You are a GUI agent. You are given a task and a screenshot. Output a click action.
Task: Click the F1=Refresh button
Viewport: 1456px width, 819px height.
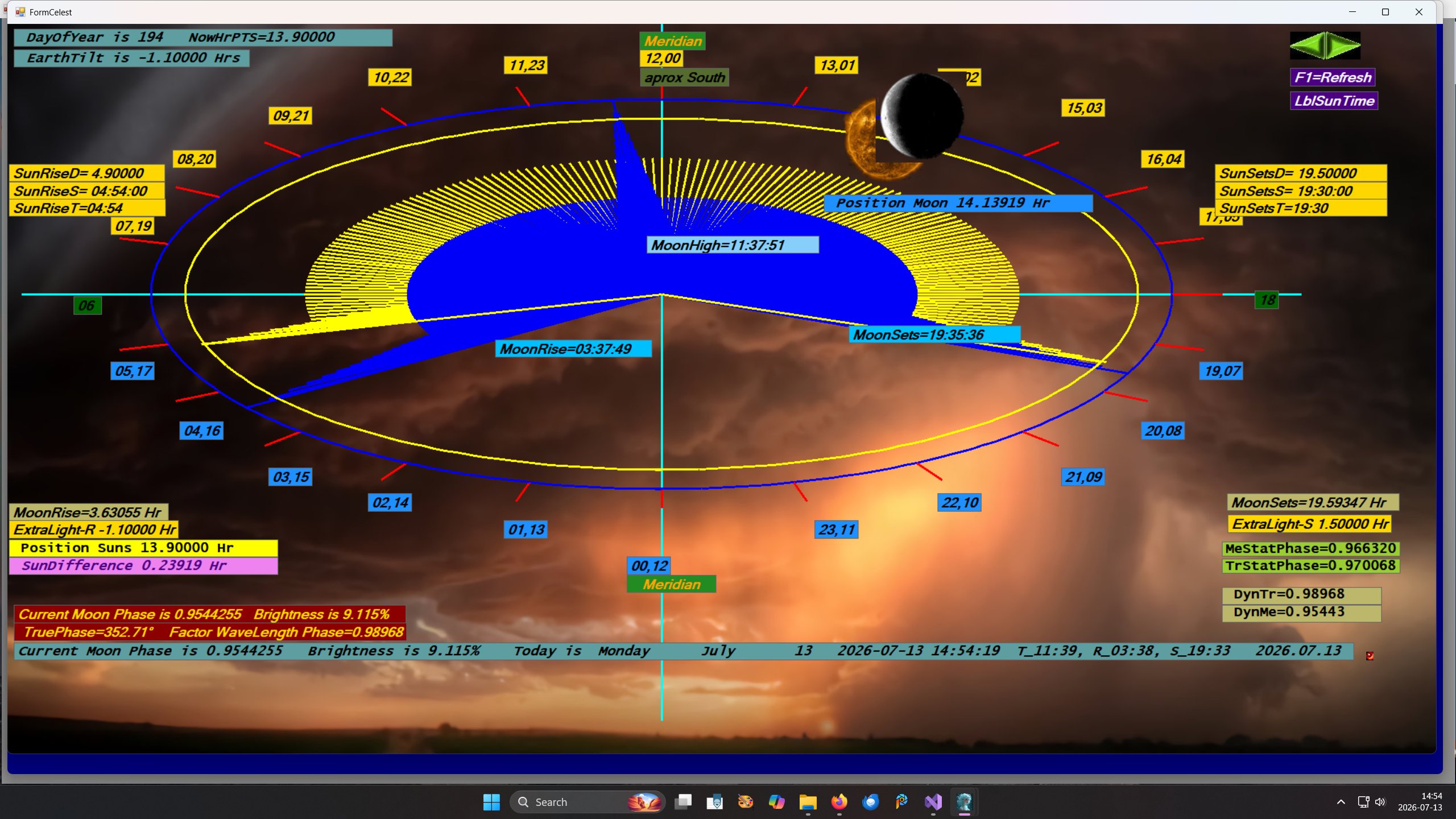pos(1333,77)
